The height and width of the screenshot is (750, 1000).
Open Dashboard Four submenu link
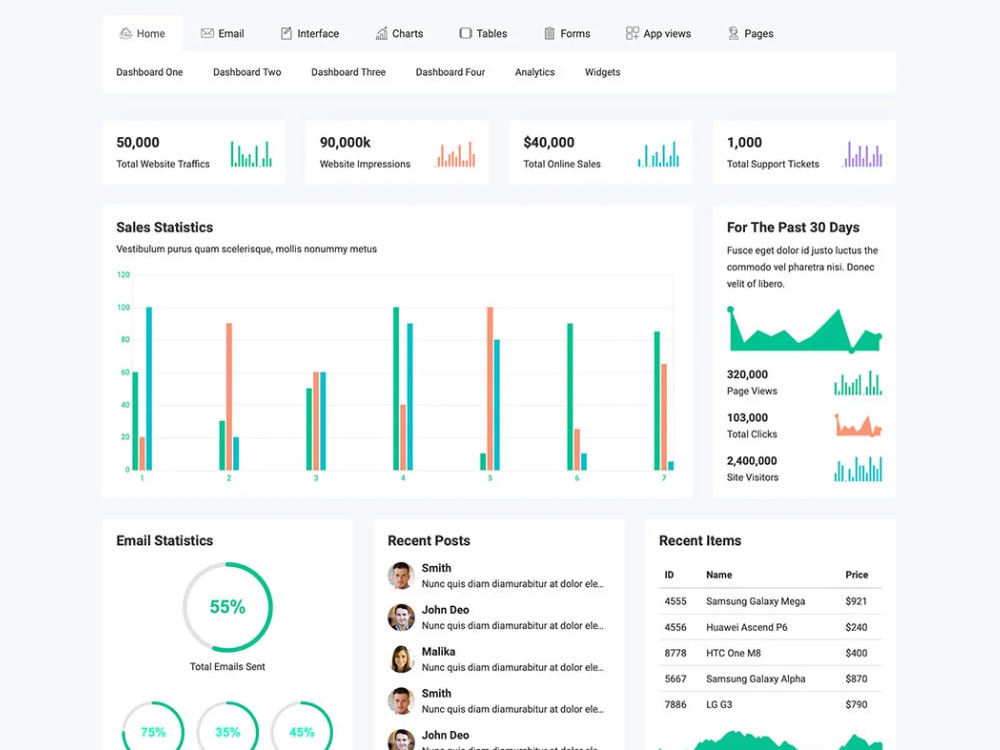450,72
